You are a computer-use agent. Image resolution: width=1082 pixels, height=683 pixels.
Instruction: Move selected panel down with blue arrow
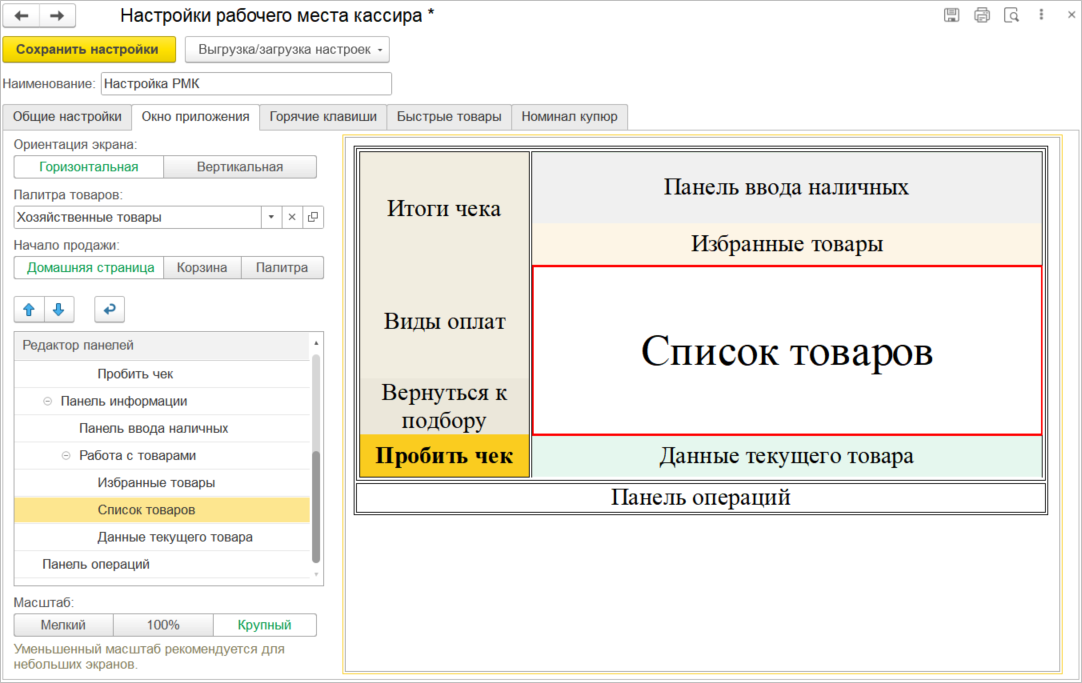pos(59,310)
